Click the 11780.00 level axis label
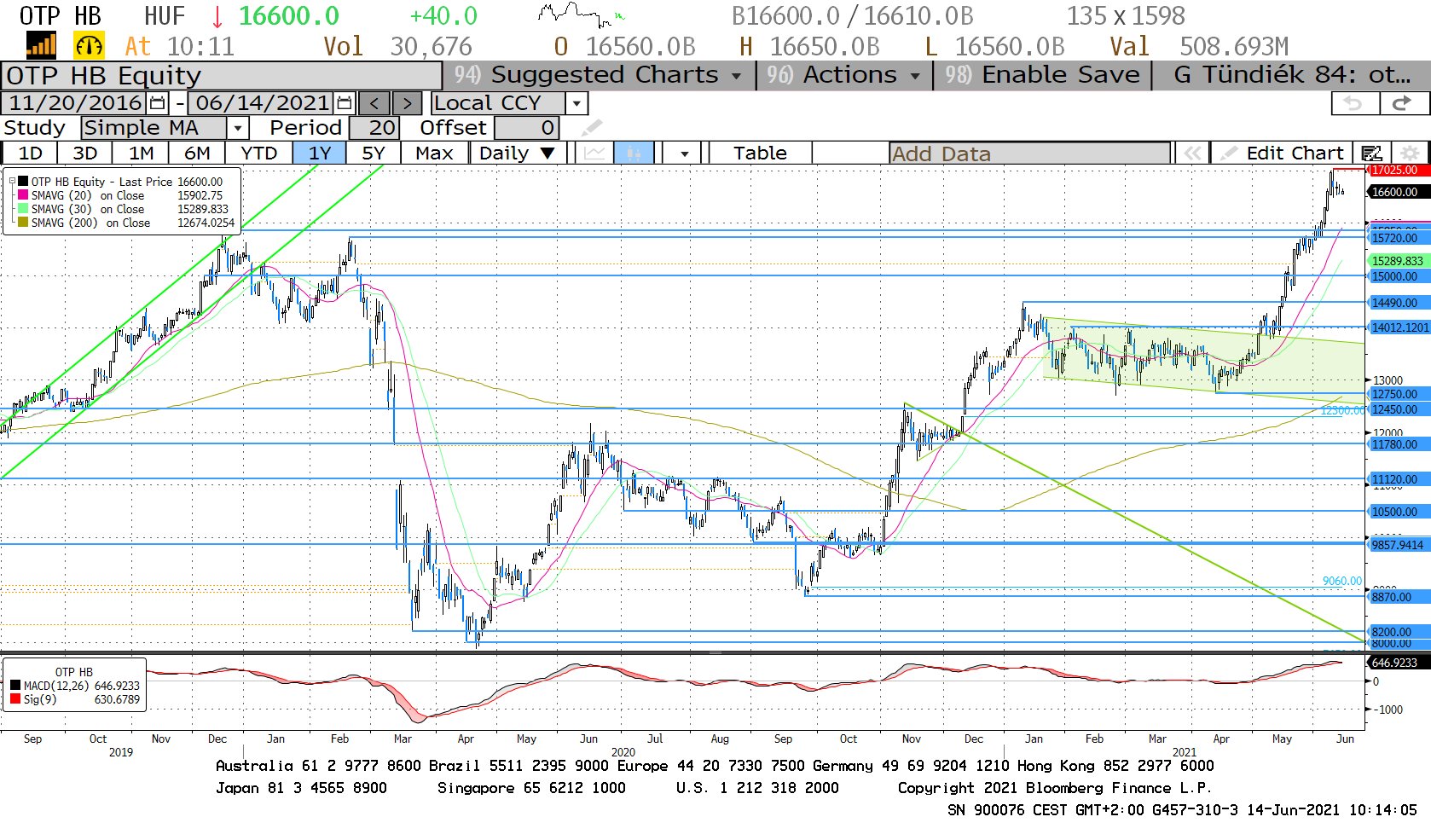The height and width of the screenshot is (840, 1431). (x=1398, y=444)
